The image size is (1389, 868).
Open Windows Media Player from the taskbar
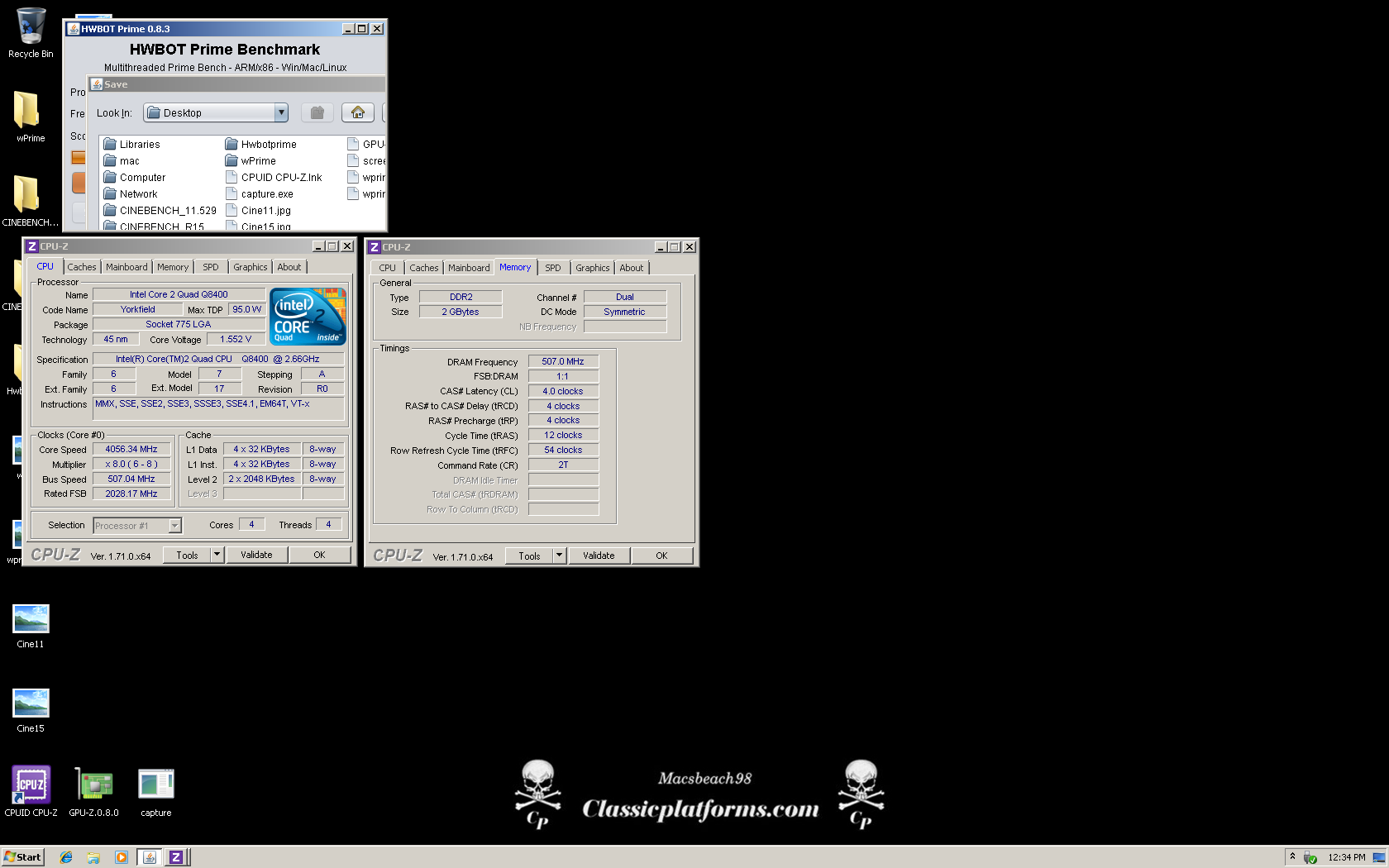point(122,857)
